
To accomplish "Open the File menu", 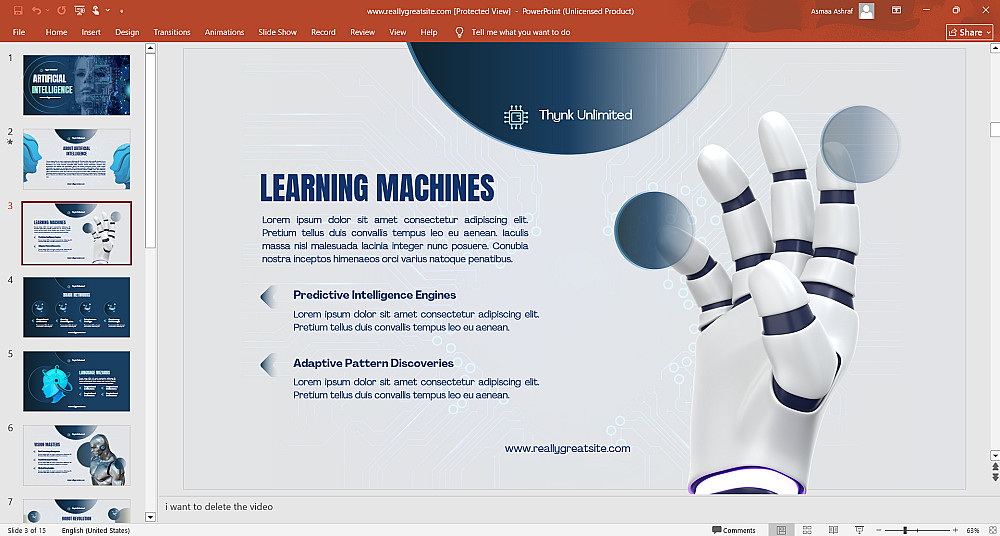I will click(19, 32).
